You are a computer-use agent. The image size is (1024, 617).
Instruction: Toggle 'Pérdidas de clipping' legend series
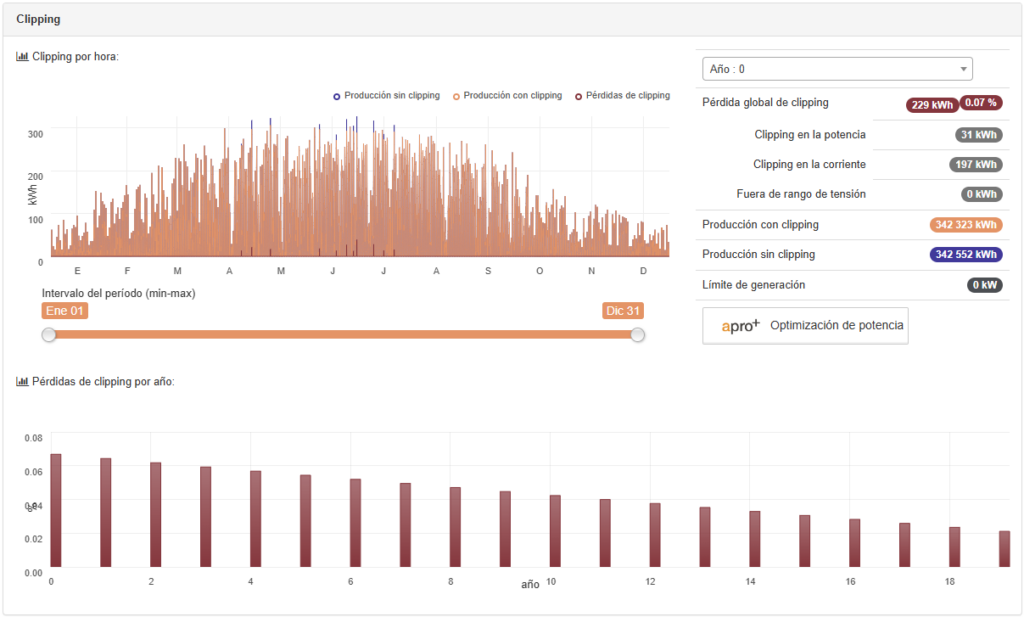[622, 96]
